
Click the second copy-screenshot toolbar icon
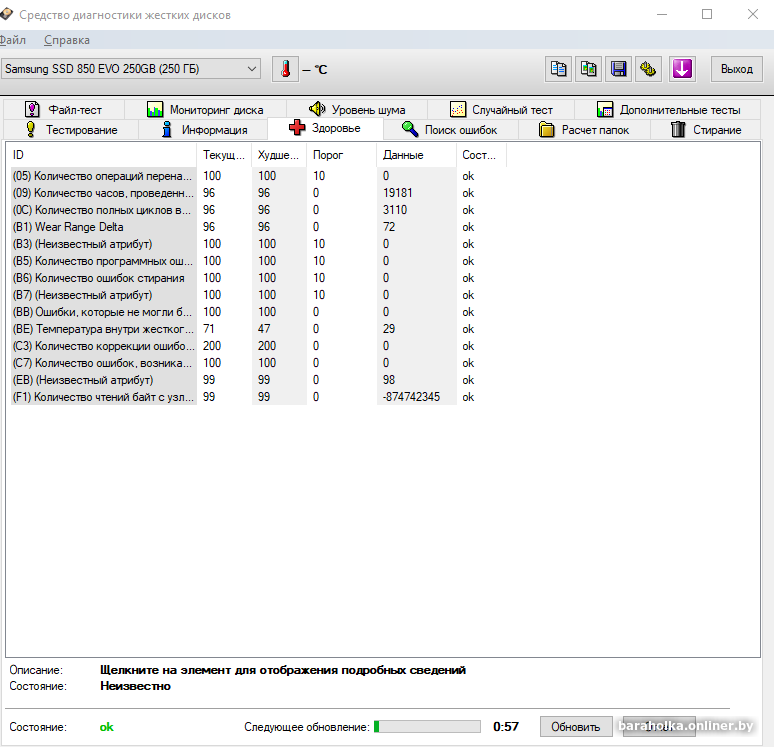point(588,69)
